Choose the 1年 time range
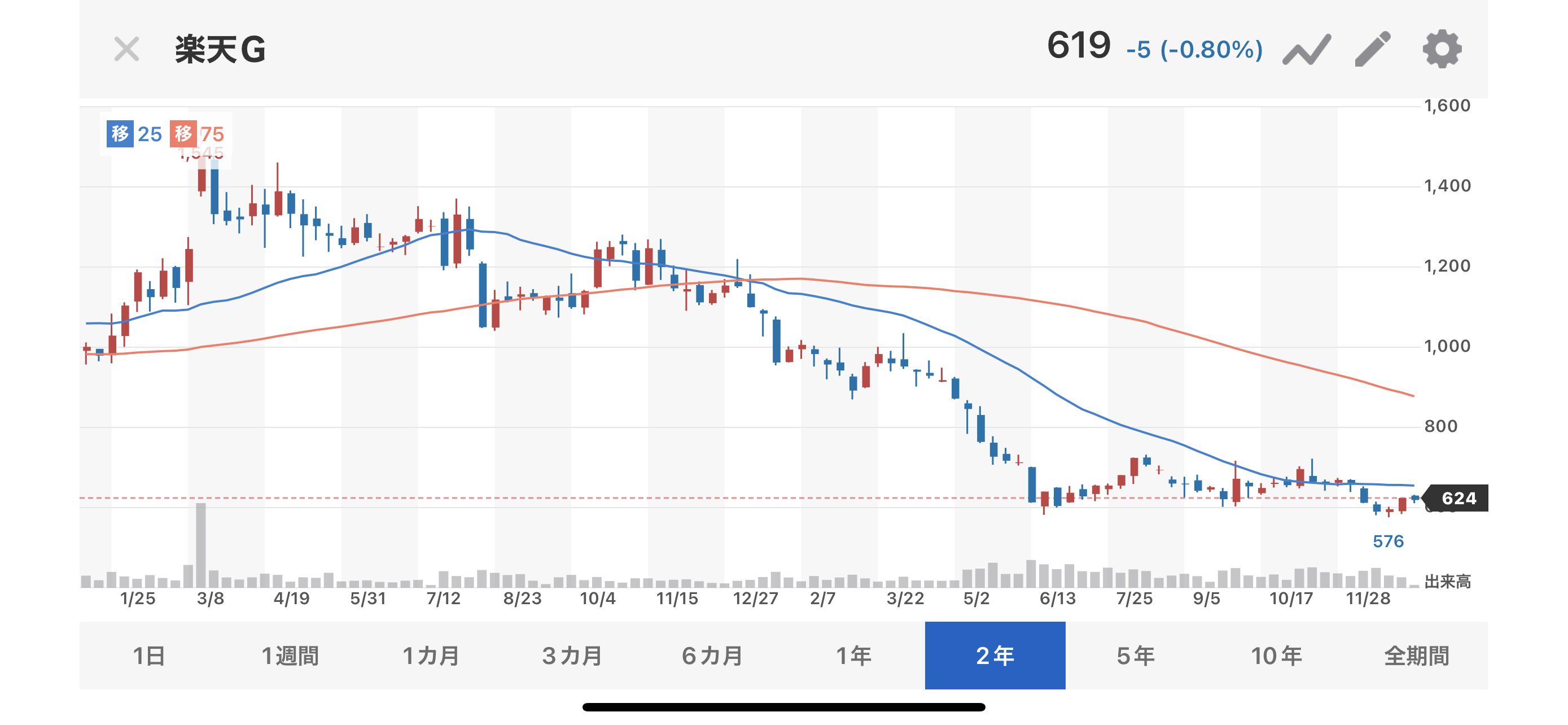The image size is (1568, 725). (854, 656)
